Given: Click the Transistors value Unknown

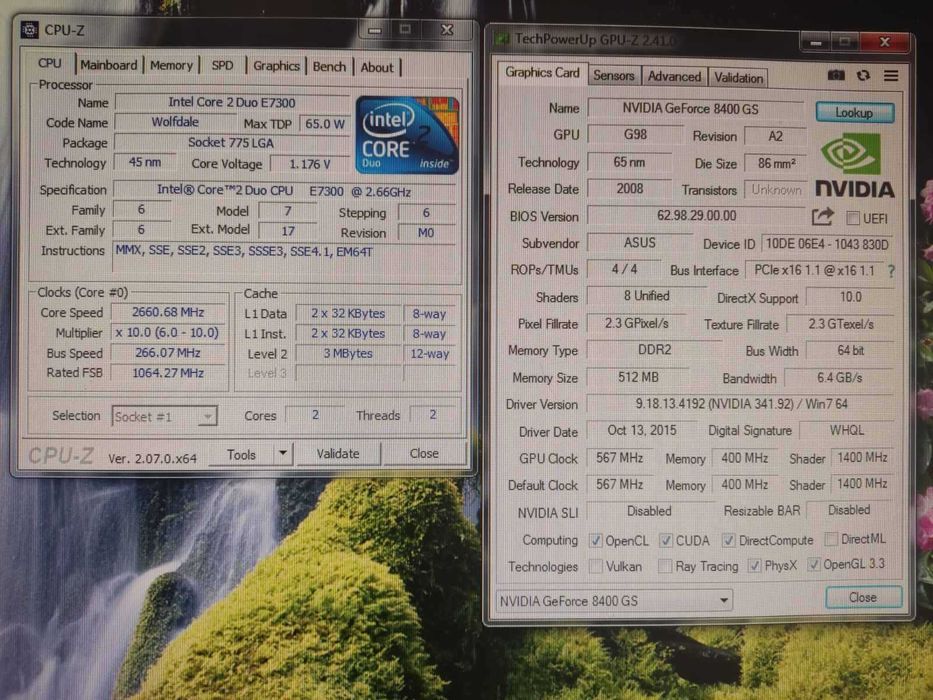Looking at the screenshot, I should [776, 189].
